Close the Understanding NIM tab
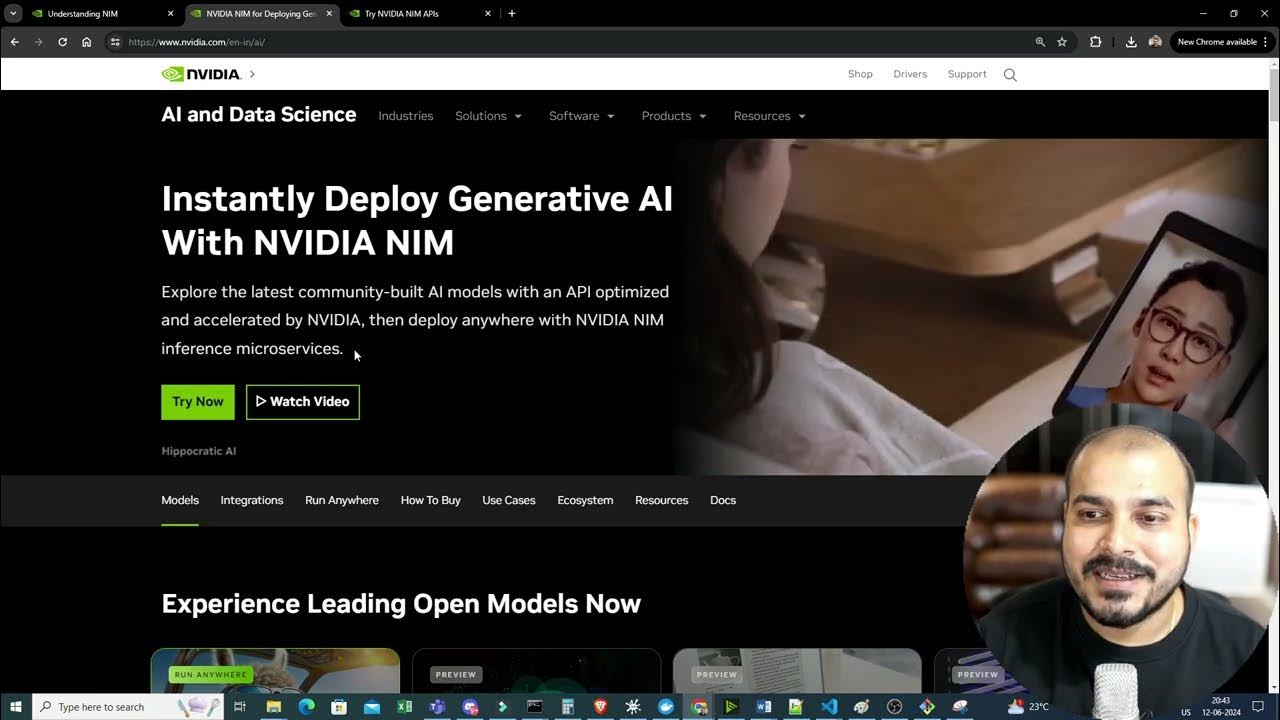Viewport: 1280px width, 720px height. 170,14
